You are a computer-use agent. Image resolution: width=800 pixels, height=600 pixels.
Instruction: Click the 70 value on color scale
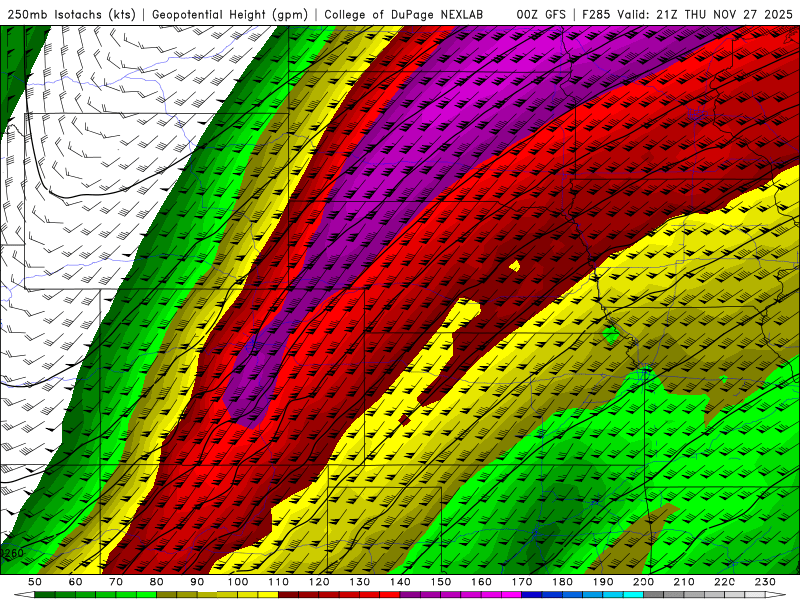click(116, 582)
